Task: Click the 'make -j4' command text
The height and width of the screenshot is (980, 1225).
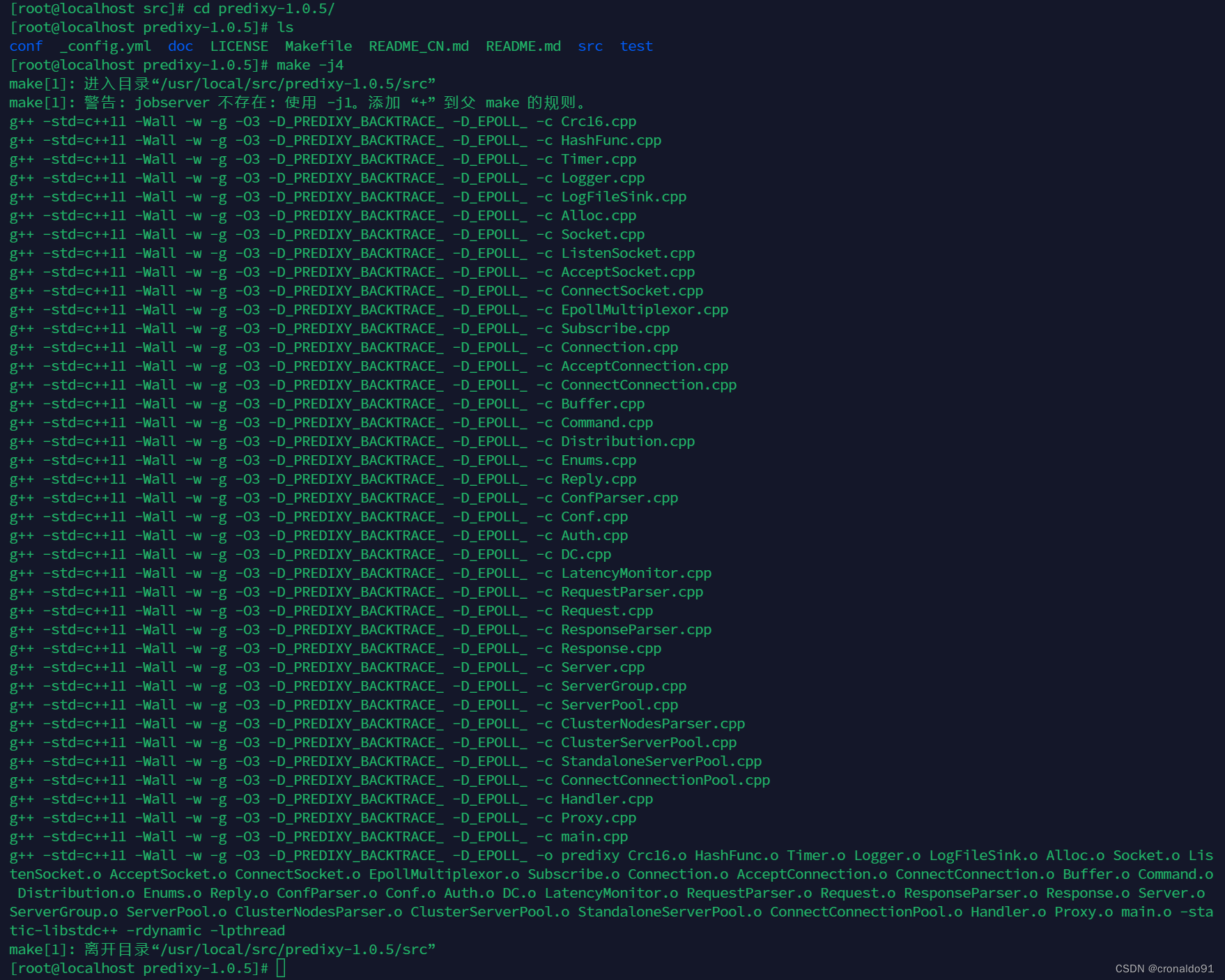Action: coord(311,65)
